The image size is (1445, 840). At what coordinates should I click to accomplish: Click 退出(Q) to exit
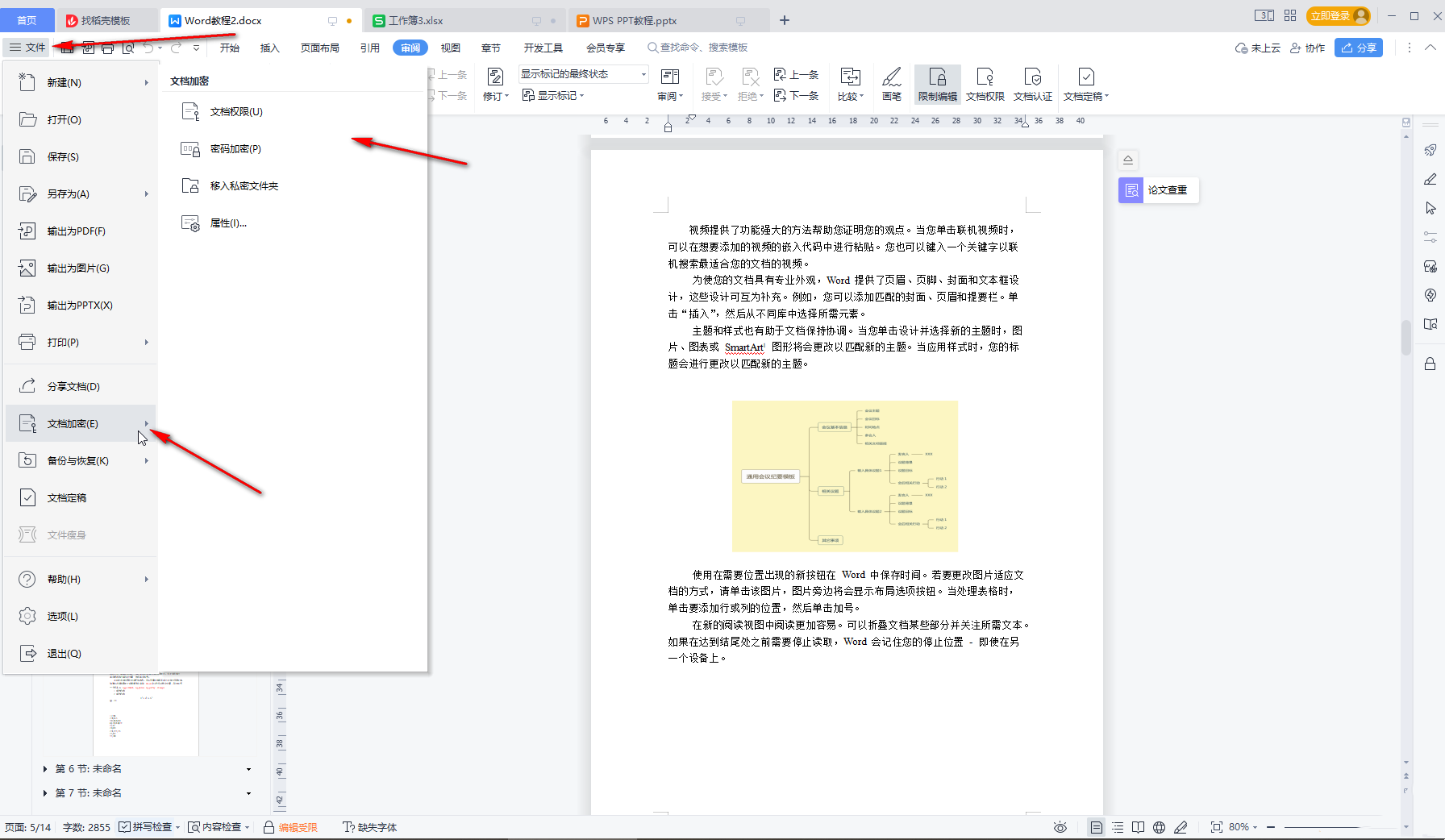tap(80, 653)
